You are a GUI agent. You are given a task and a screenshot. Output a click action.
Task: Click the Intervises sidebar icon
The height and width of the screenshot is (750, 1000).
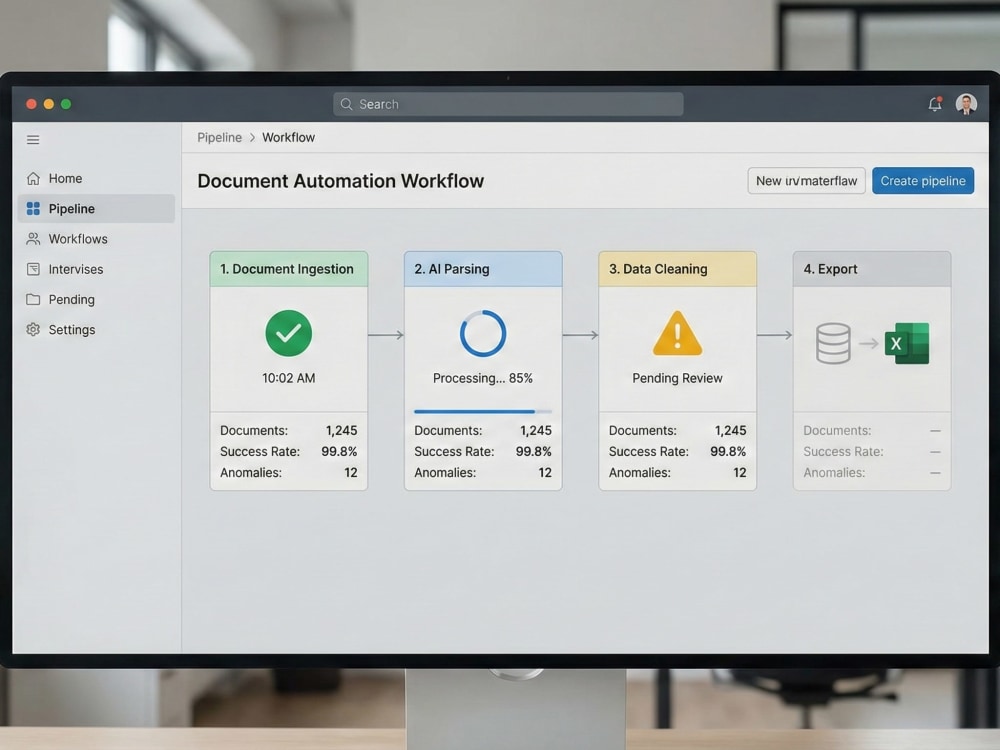pos(33,269)
